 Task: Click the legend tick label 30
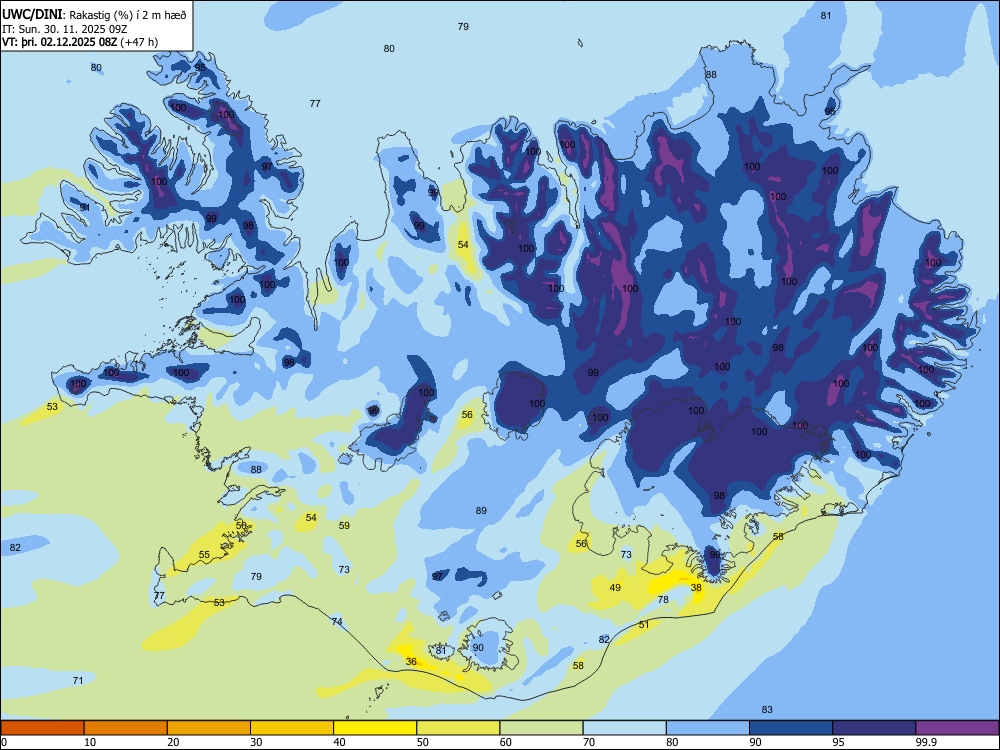(256, 742)
